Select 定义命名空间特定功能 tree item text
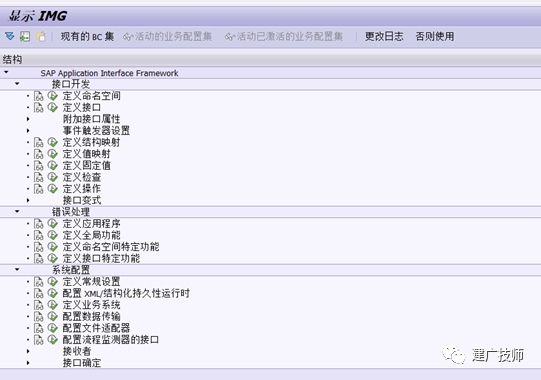The image size is (541, 380). pos(111,247)
